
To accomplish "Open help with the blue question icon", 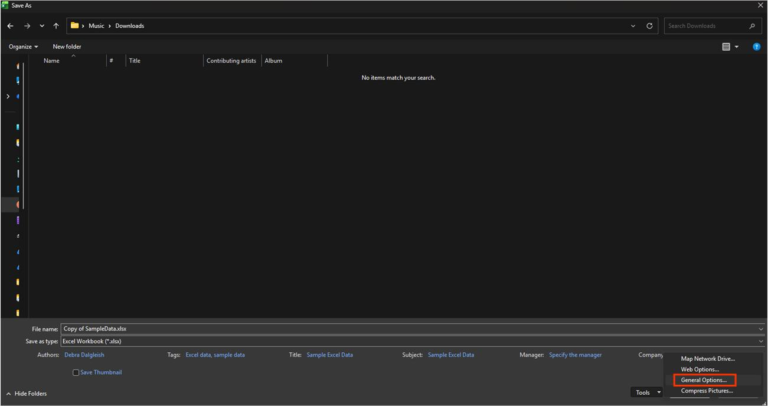I will 756,47.
